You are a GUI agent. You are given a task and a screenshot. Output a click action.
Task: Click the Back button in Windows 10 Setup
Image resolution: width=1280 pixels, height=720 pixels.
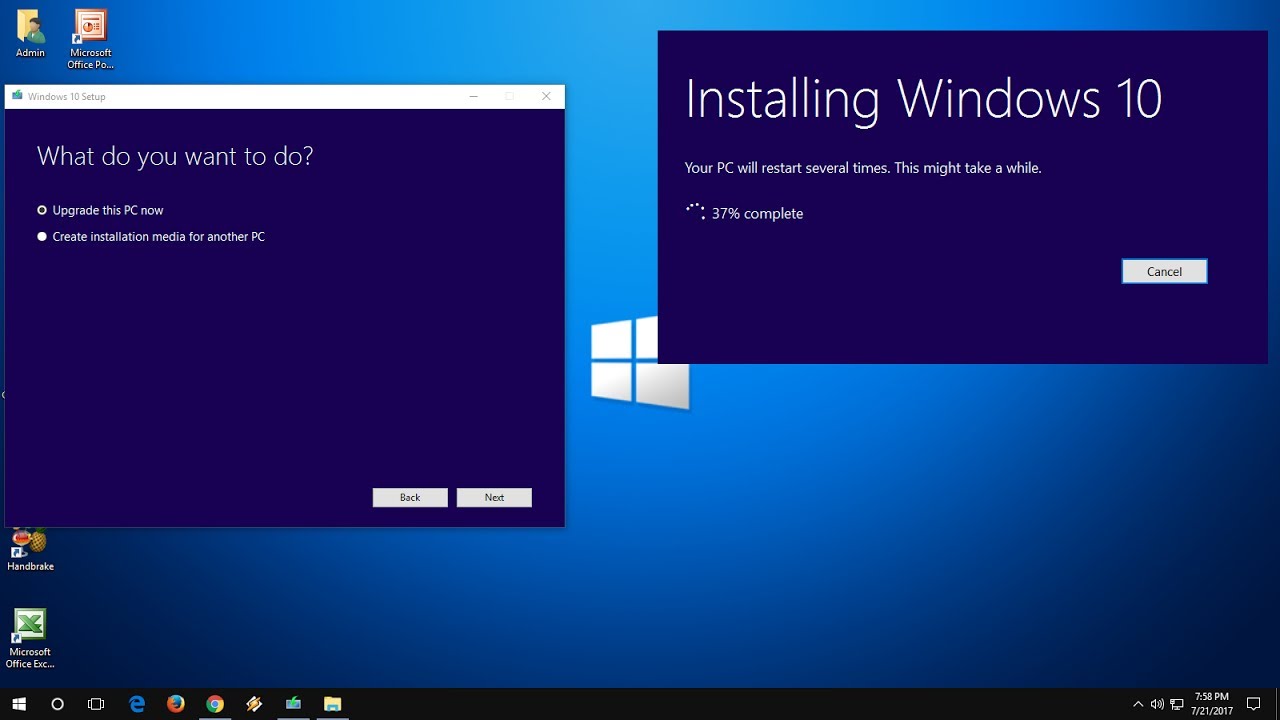point(410,497)
